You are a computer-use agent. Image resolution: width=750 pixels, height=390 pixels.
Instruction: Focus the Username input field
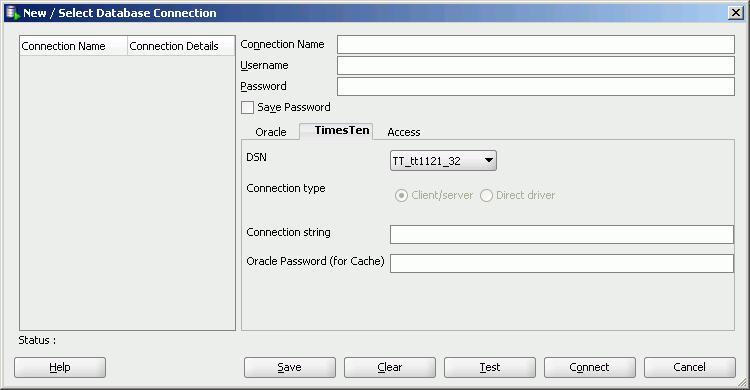pyautogui.click(x=536, y=66)
